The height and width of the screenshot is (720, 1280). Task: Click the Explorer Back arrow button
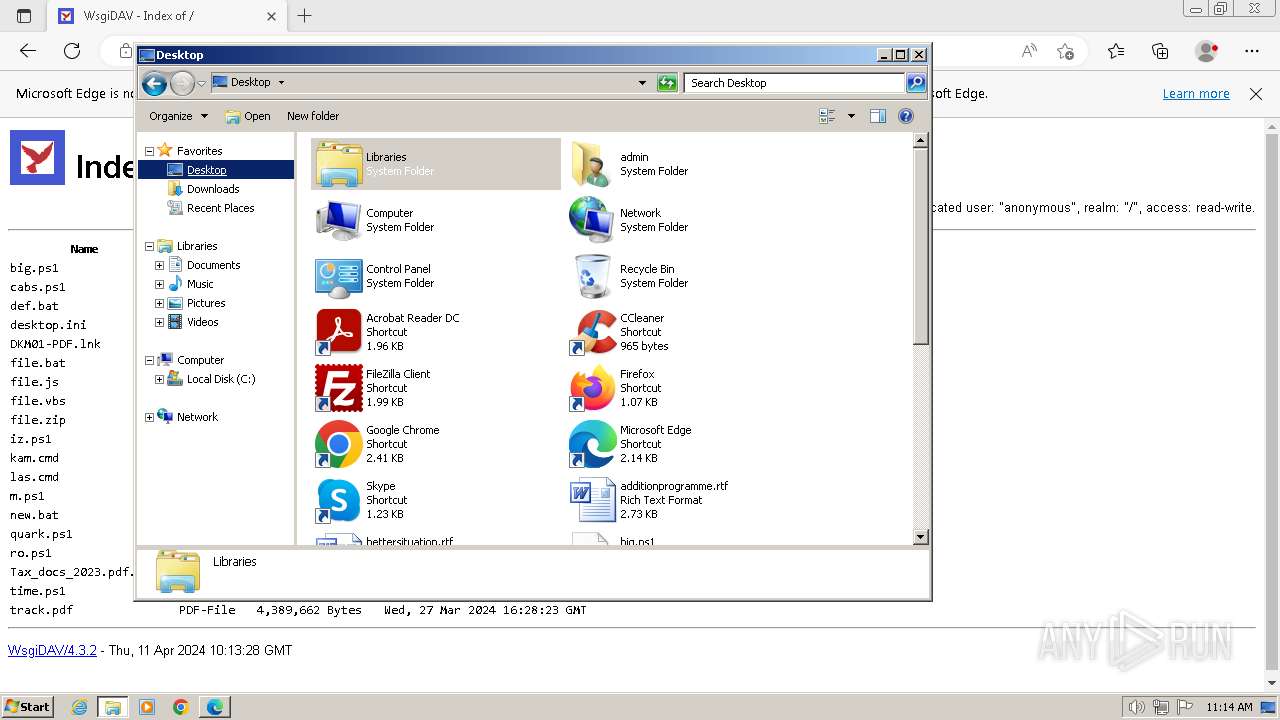click(x=154, y=83)
